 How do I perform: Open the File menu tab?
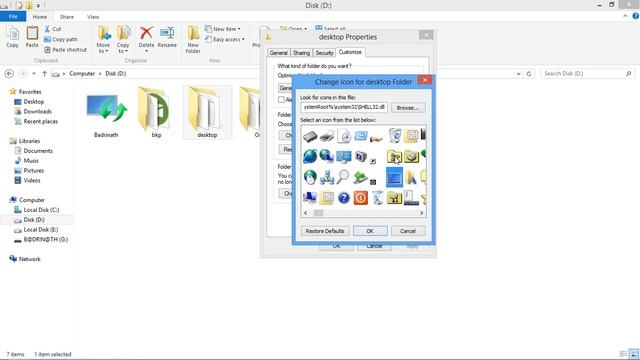pos(13,16)
